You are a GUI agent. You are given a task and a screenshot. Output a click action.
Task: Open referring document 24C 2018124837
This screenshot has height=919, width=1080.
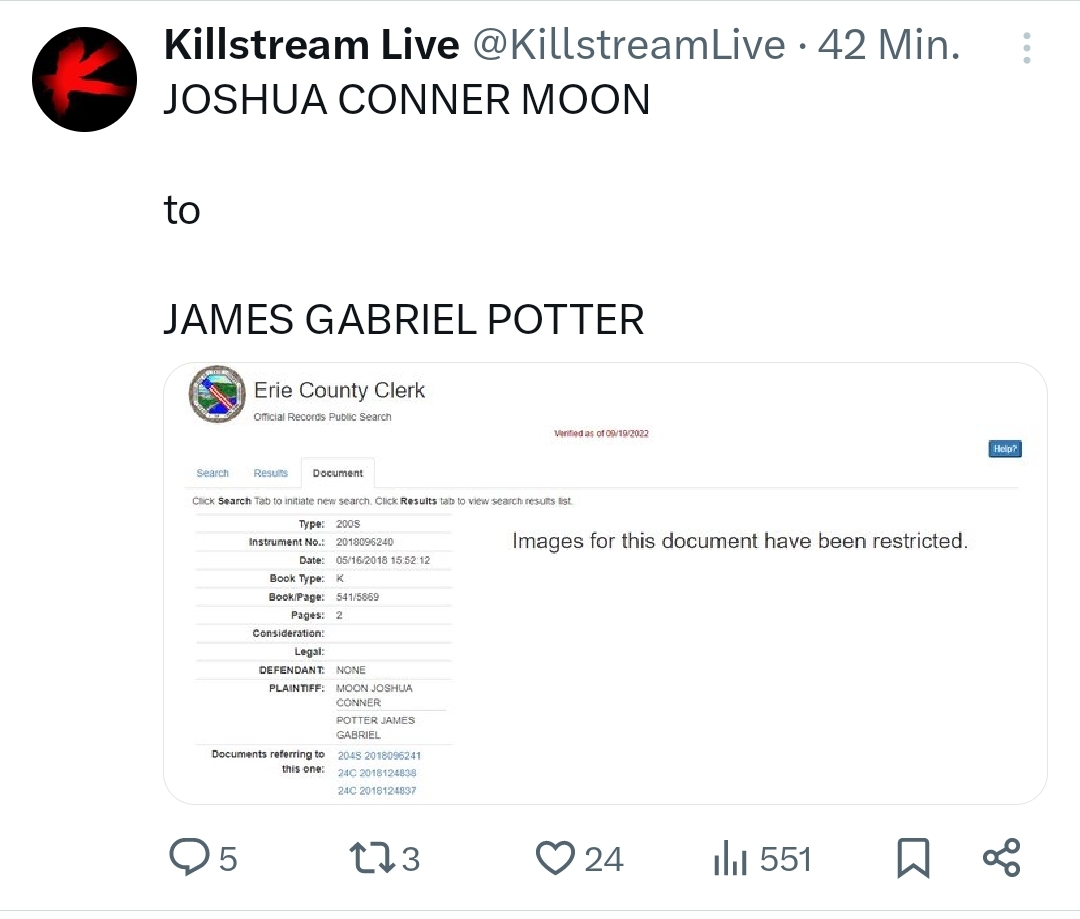point(377,791)
